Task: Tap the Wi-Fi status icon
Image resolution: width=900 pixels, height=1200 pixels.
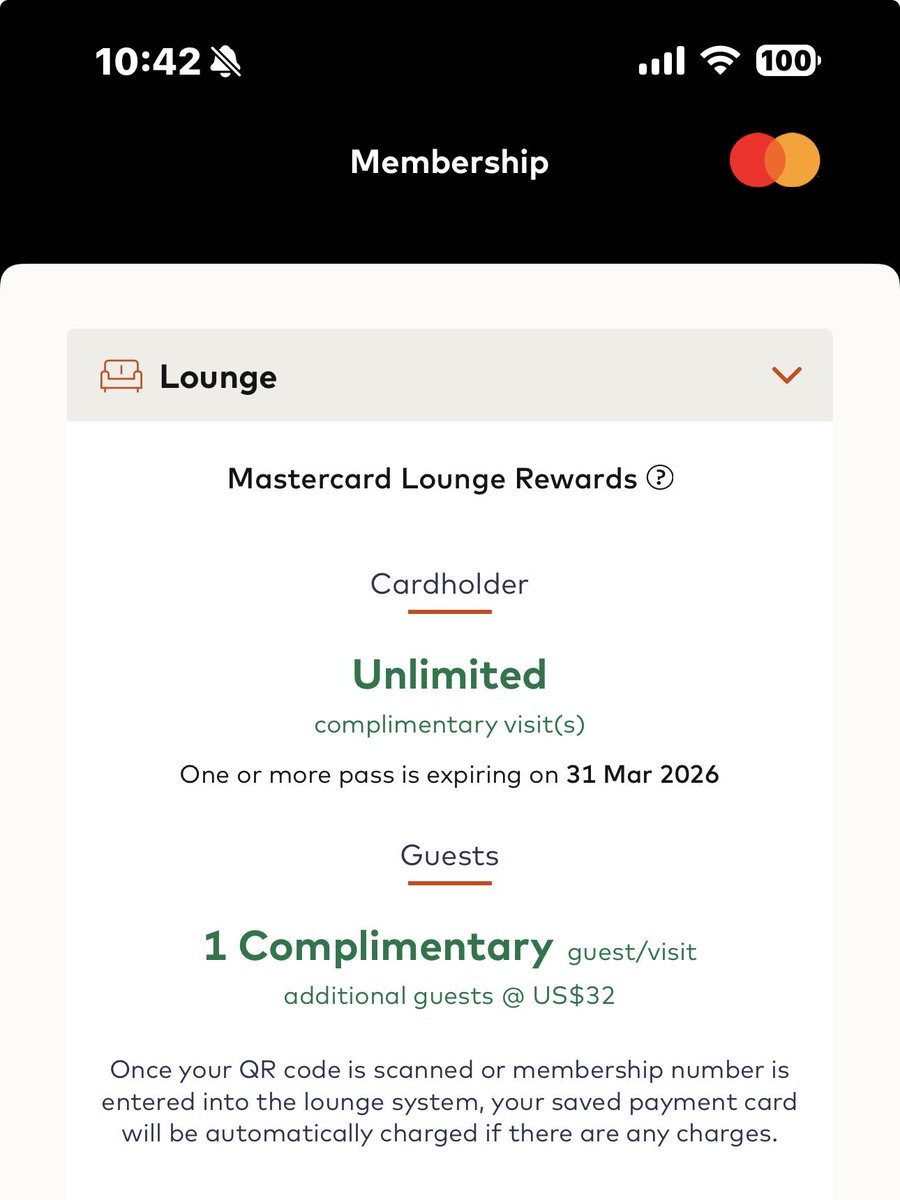Action: pos(719,62)
